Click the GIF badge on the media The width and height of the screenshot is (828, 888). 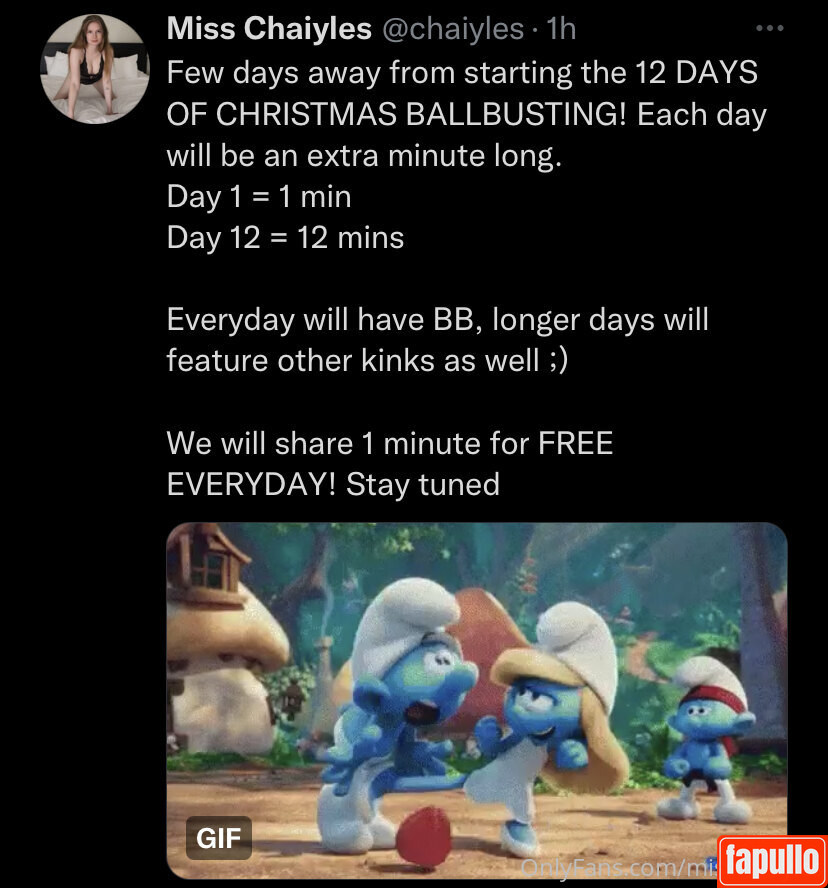point(219,838)
